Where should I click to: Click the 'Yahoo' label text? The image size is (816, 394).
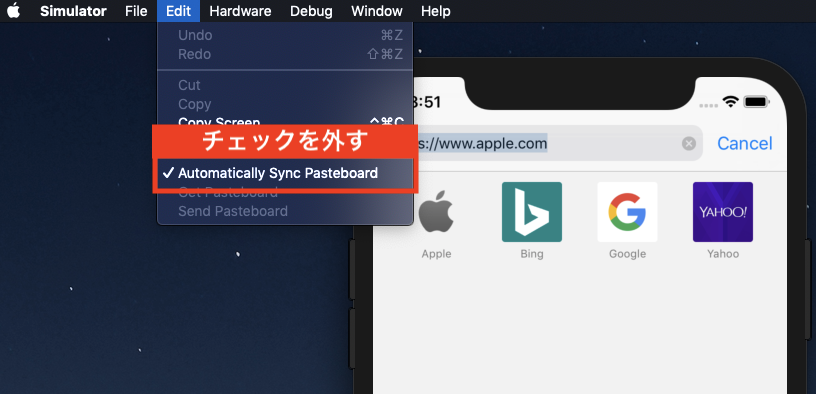(x=723, y=254)
